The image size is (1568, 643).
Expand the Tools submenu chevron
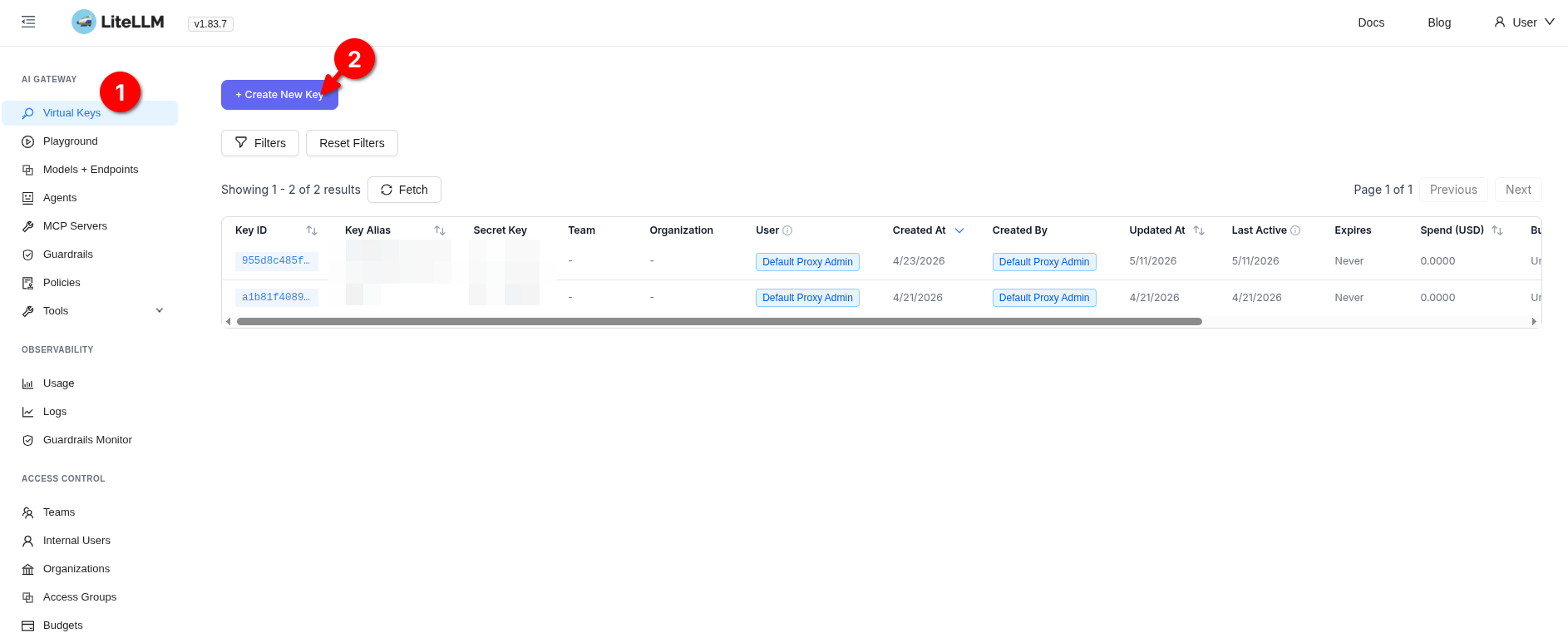pyautogui.click(x=160, y=311)
